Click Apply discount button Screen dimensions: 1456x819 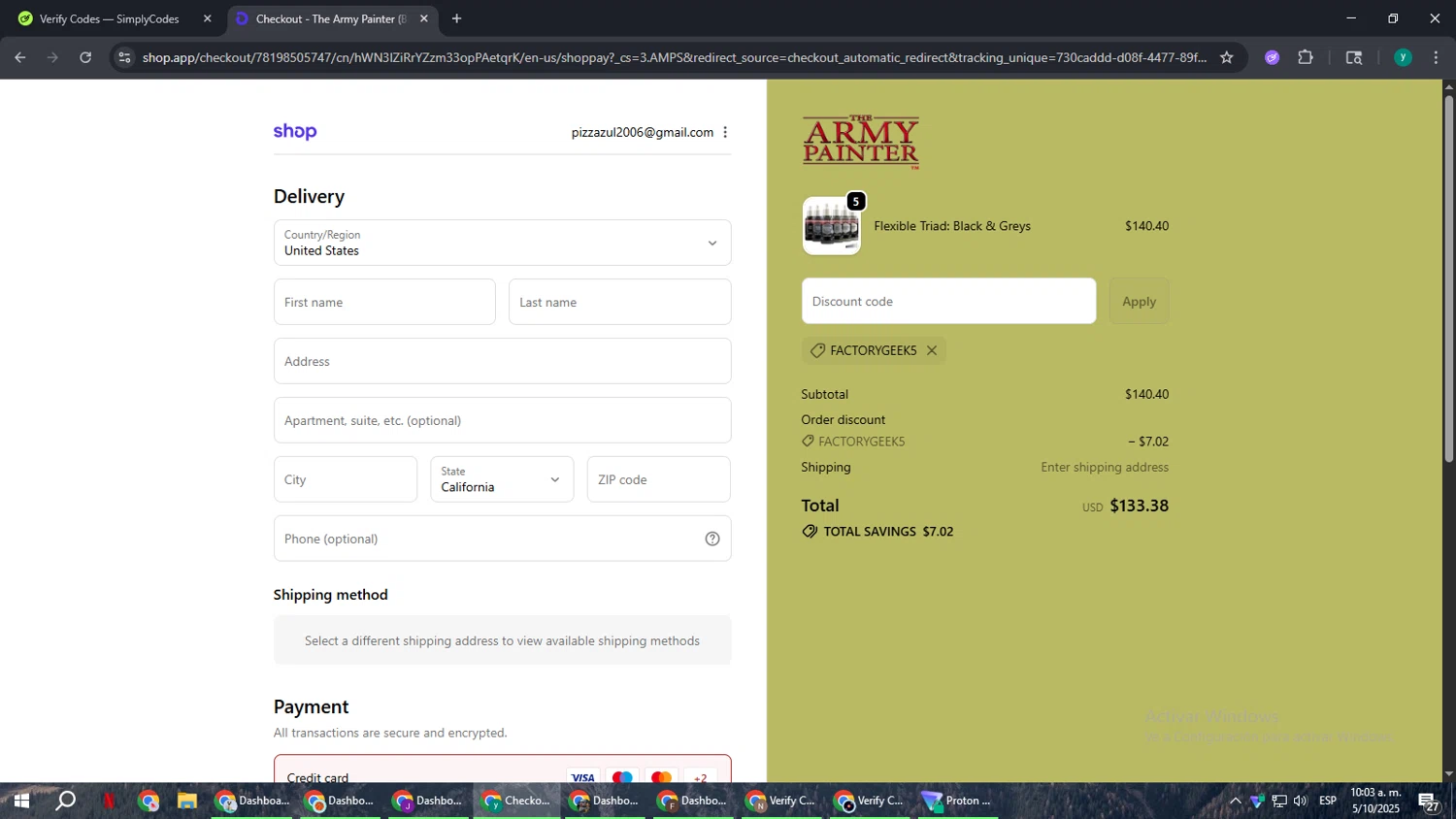pos(1139,301)
